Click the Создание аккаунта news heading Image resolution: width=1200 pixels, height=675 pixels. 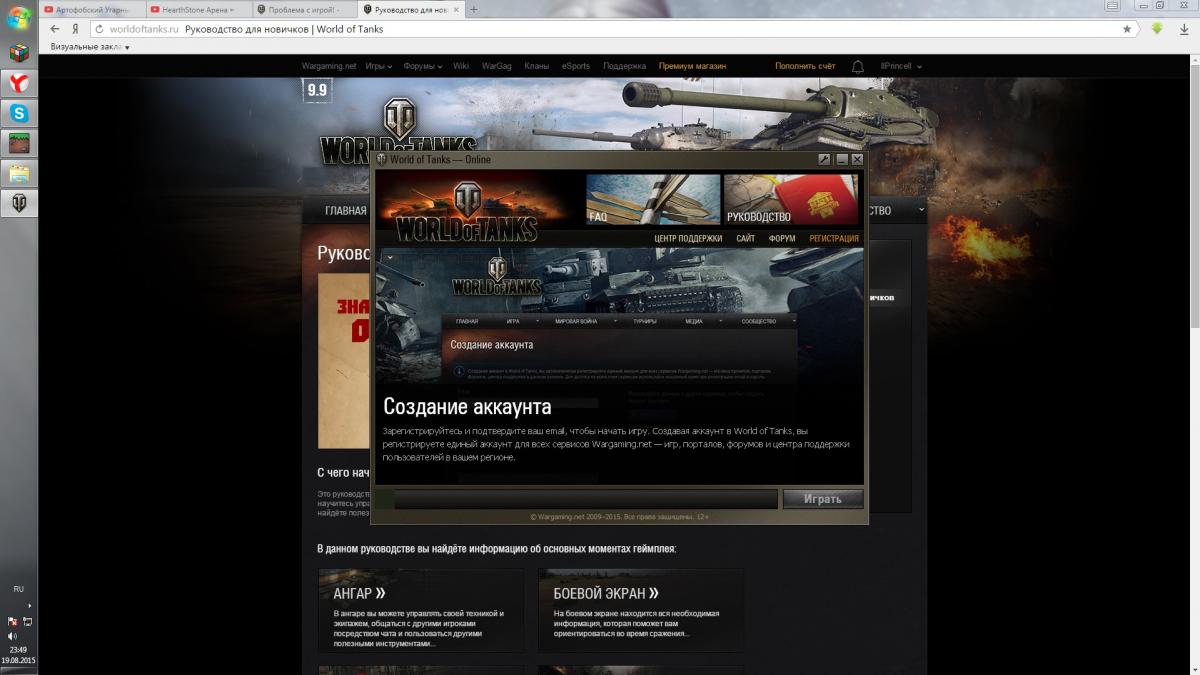pos(467,408)
